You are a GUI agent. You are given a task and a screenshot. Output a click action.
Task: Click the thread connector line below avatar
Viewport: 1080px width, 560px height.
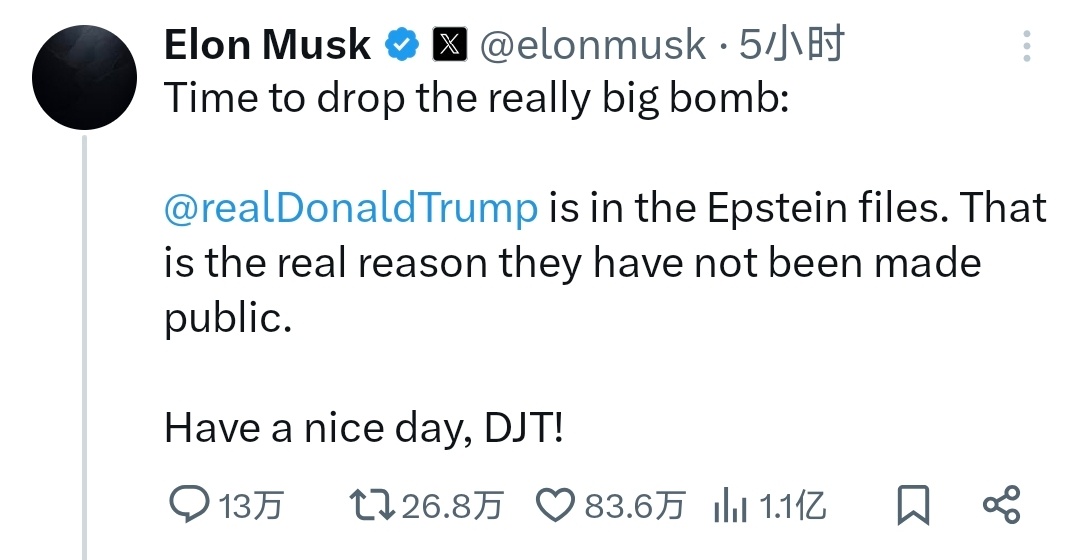pyautogui.click(x=85, y=348)
